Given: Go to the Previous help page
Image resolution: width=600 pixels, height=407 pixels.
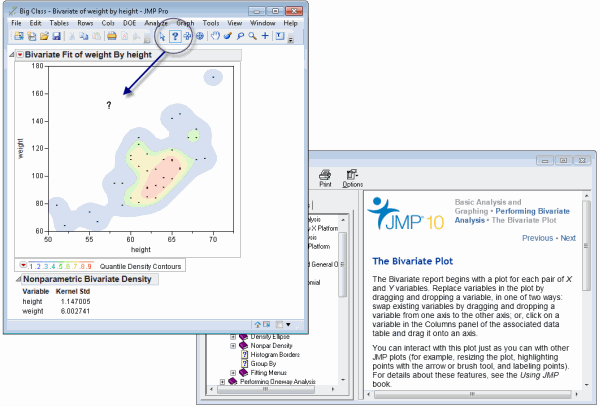Looking at the screenshot, I should click(538, 238).
